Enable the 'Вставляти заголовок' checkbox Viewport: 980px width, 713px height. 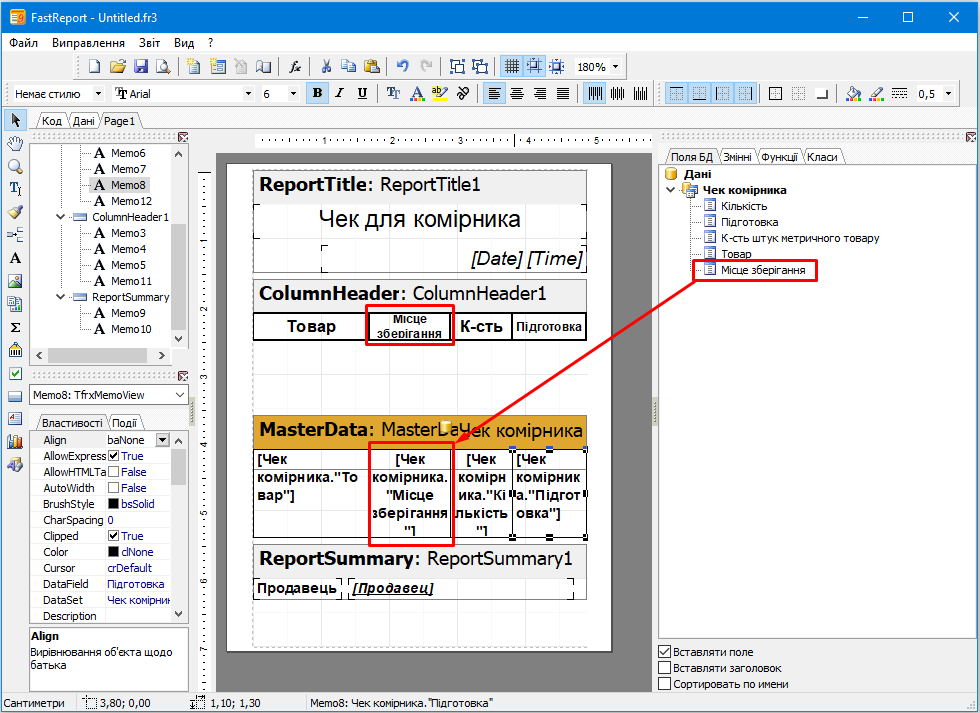click(665, 668)
